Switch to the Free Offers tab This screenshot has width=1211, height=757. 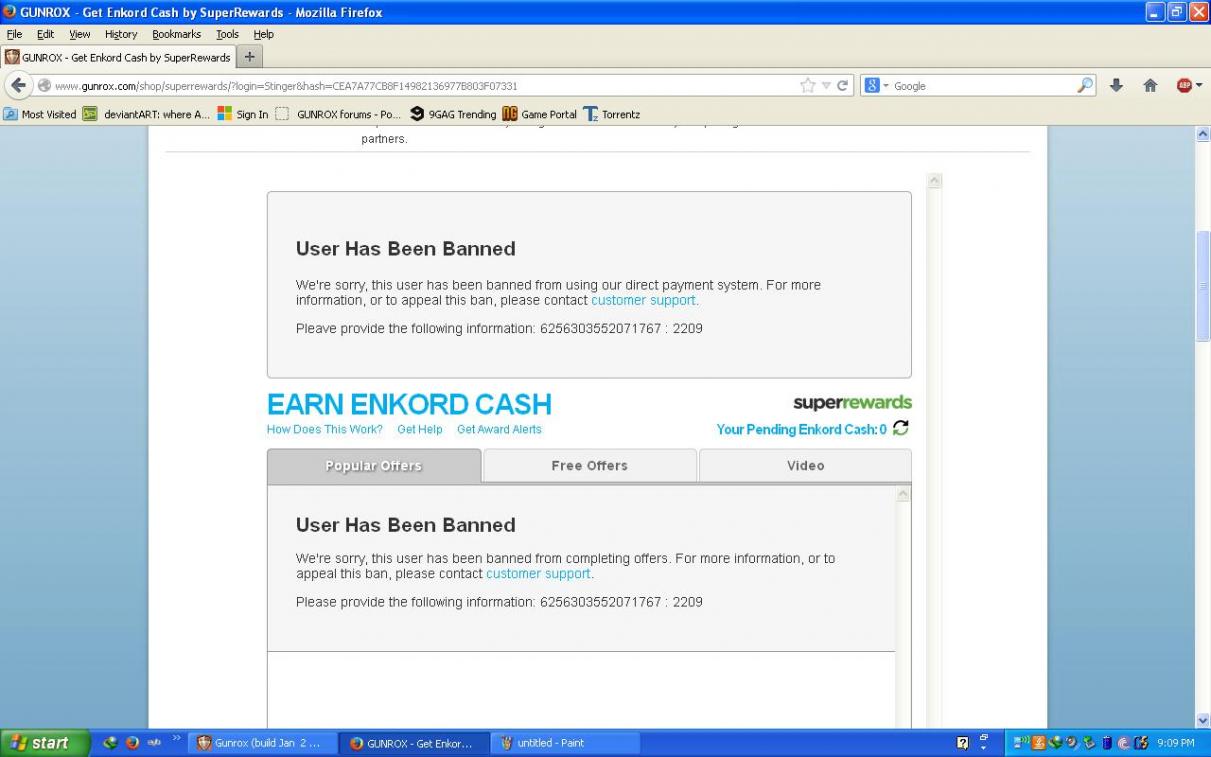point(589,466)
